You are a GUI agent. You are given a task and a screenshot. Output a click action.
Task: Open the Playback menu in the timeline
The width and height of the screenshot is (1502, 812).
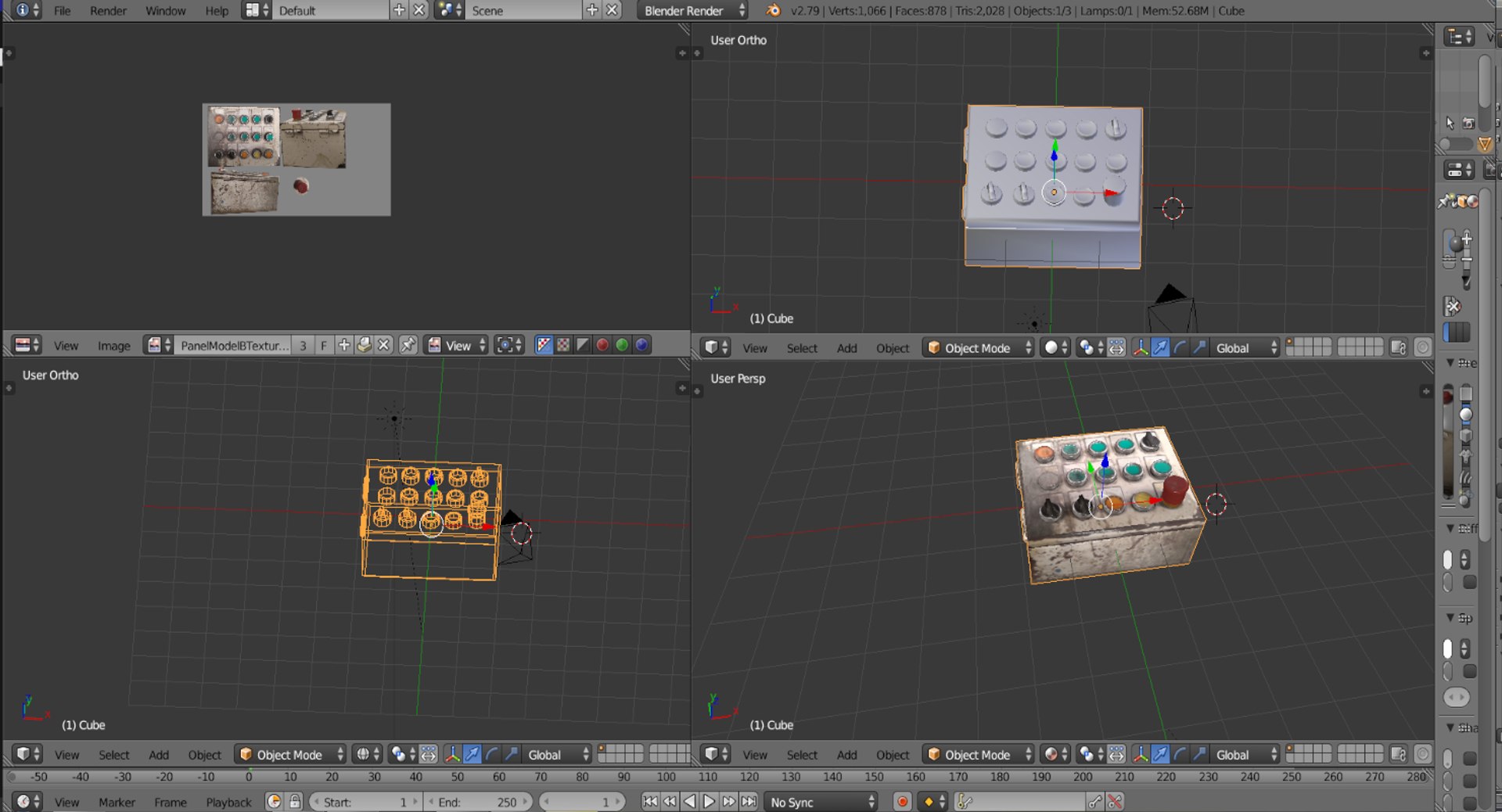click(228, 802)
